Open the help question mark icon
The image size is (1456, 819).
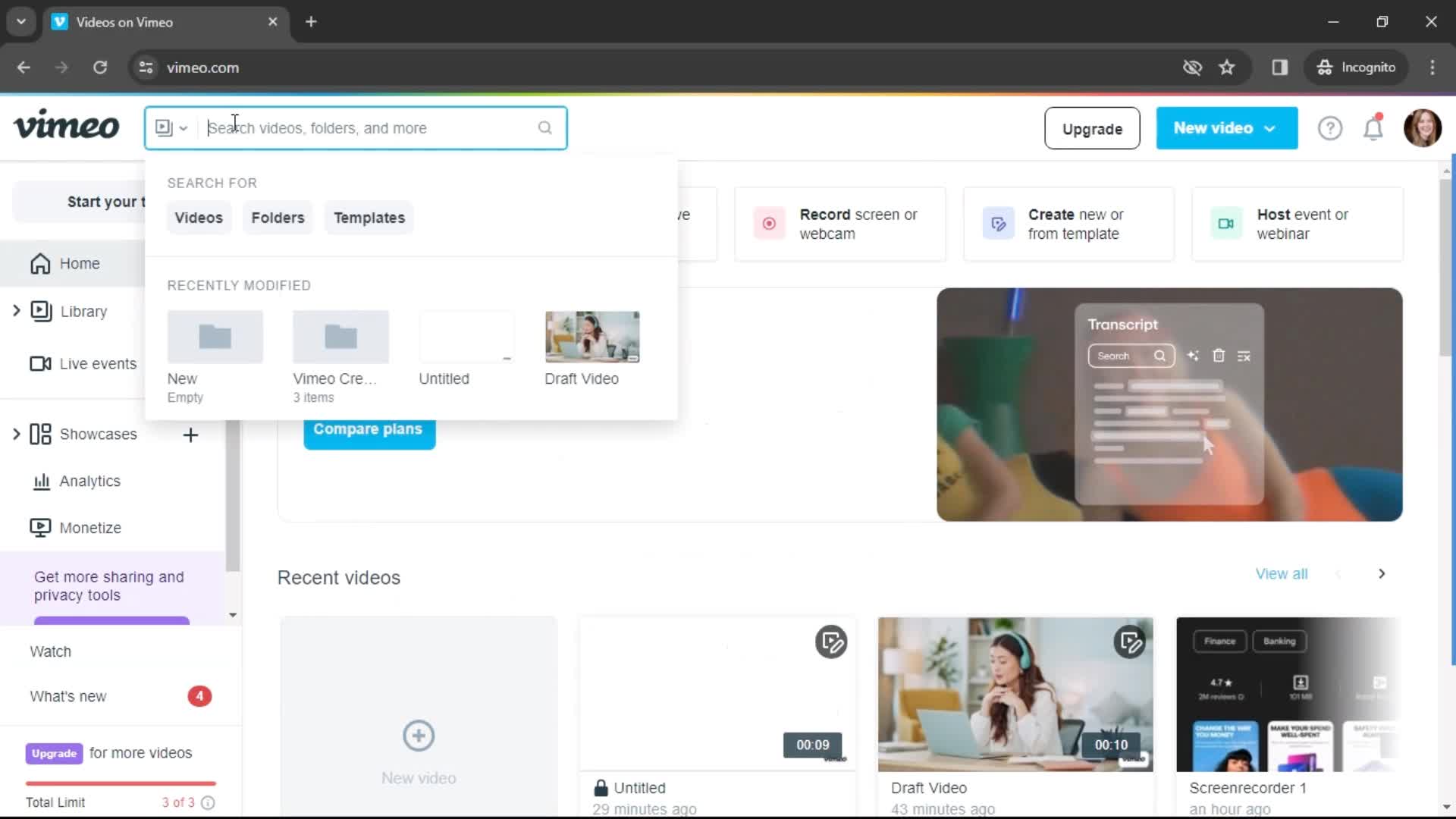coord(1329,128)
